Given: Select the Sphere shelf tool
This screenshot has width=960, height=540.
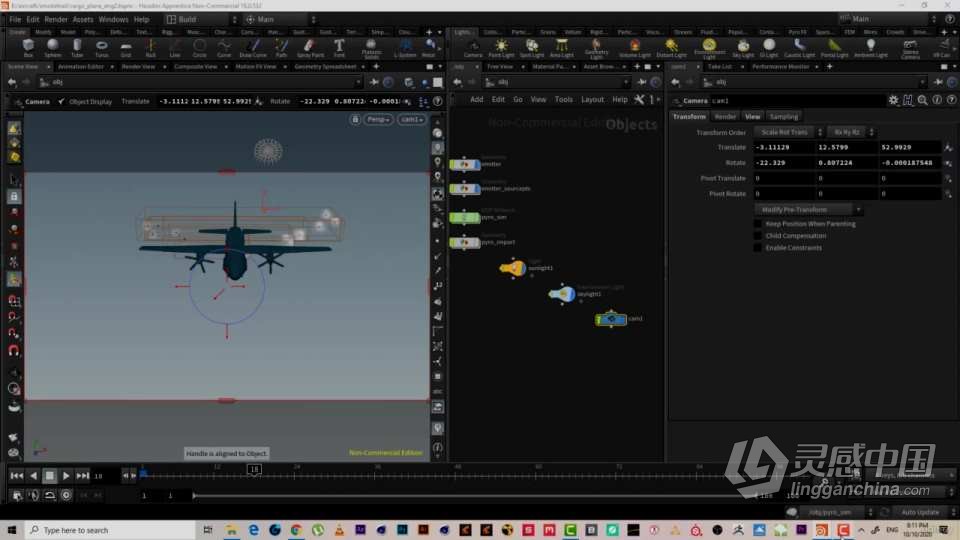Looking at the screenshot, I should [x=53, y=47].
